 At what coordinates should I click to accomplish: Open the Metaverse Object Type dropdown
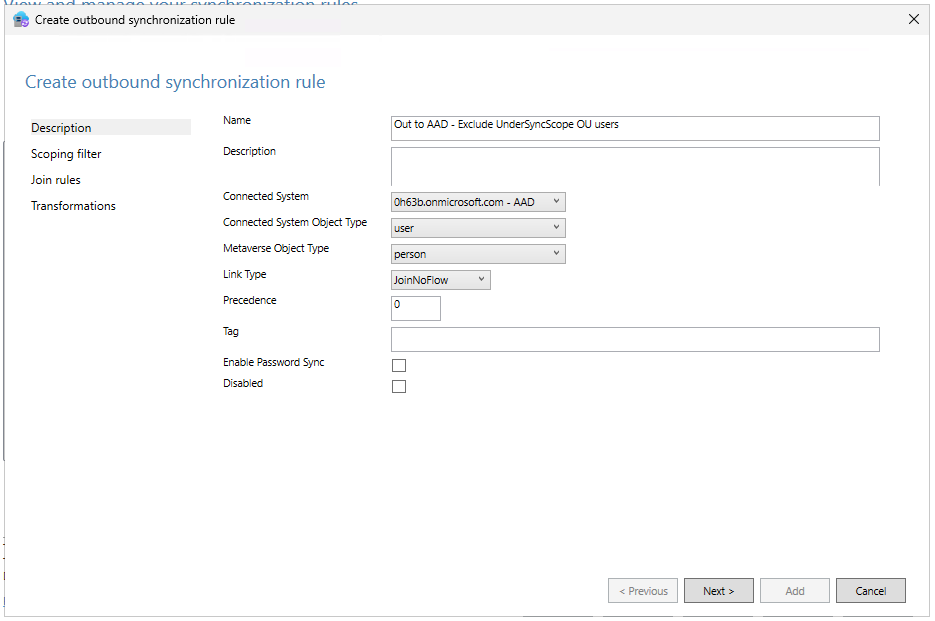477,253
